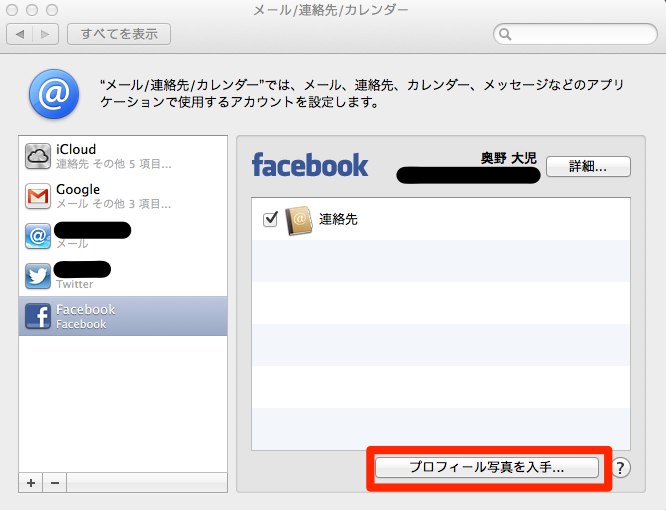Click the name 奥野 大児
Image resolution: width=666 pixels, height=510 pixels.
click(508, 158)
